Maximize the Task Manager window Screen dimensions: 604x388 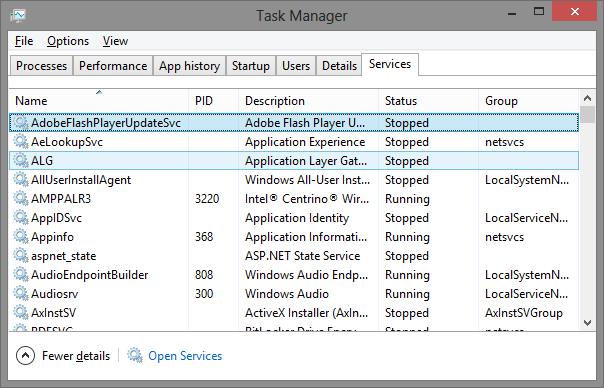point(539,12)
